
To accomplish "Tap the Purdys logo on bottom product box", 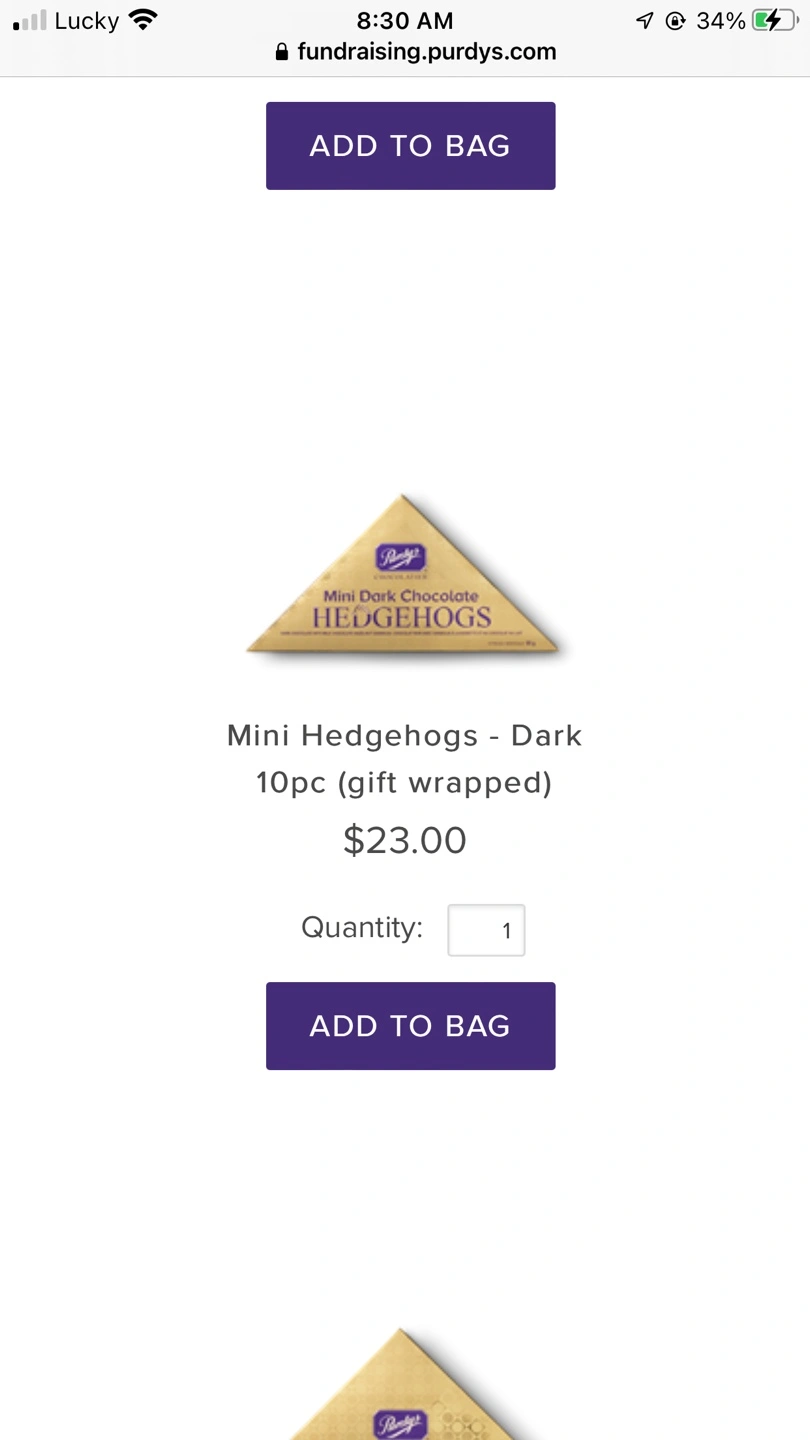I will 401,1424.
